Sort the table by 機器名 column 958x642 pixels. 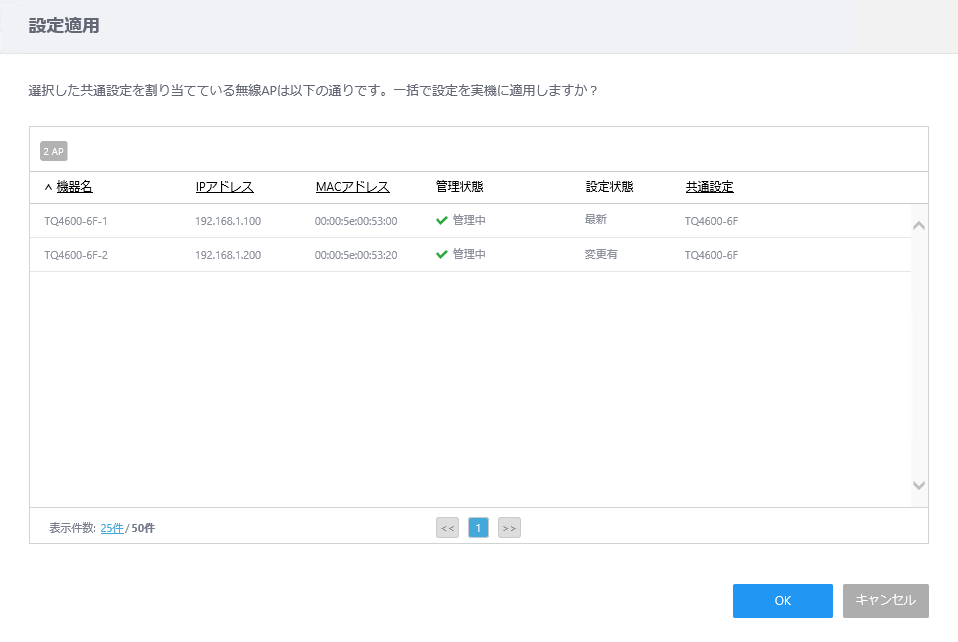75,186
